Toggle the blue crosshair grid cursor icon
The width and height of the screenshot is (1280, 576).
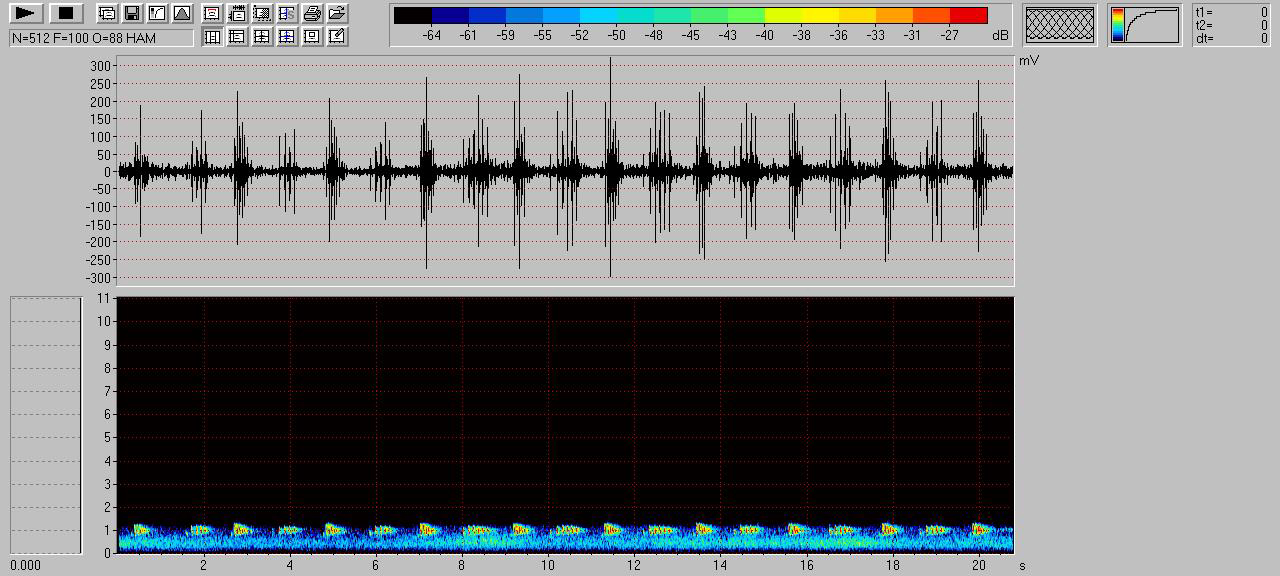coord(287,37)
